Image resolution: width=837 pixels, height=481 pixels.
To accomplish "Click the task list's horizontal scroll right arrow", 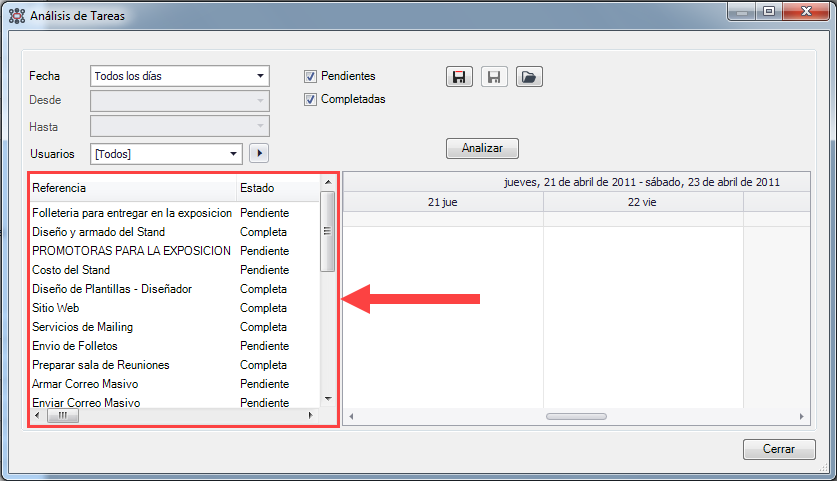I will [x=311, y=415].
